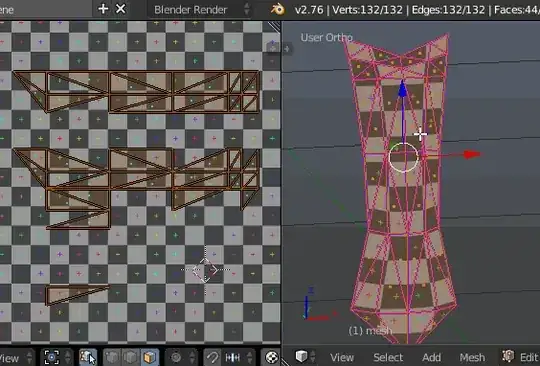
Task: Click the add new scene plus button
Action: 103,9
